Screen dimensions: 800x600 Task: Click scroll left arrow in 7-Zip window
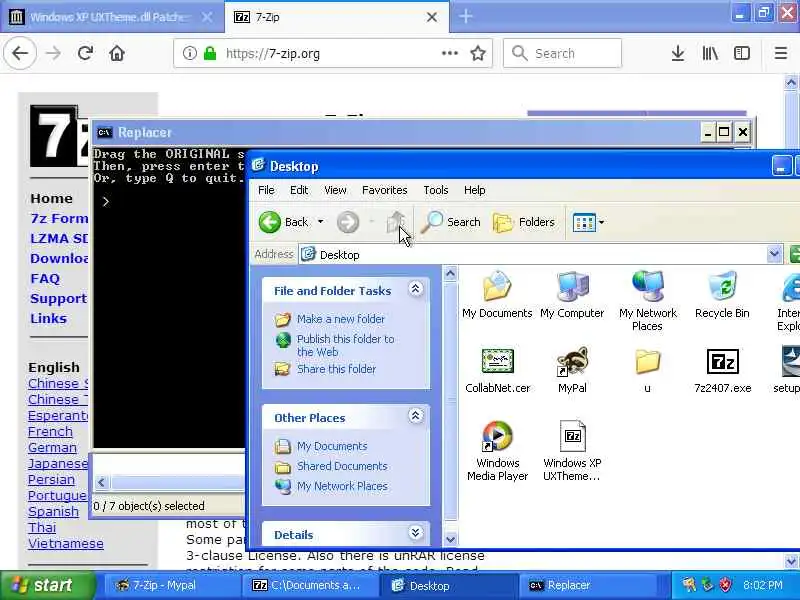point(101,482)
